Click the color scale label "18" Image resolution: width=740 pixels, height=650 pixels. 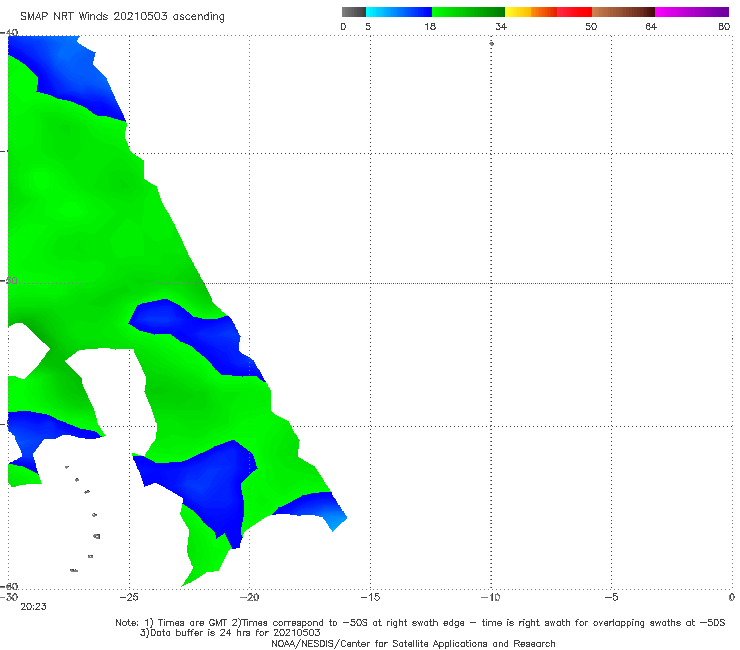coord(430,26)
